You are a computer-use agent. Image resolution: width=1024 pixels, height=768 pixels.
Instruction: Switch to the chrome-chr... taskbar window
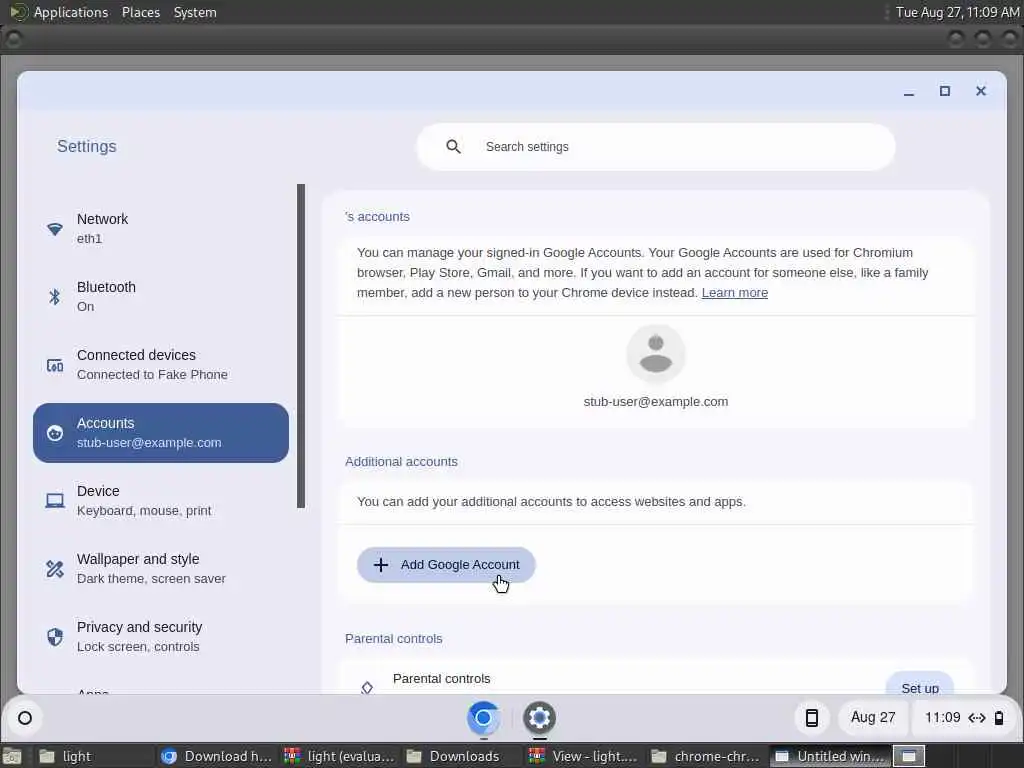(707, 756)
